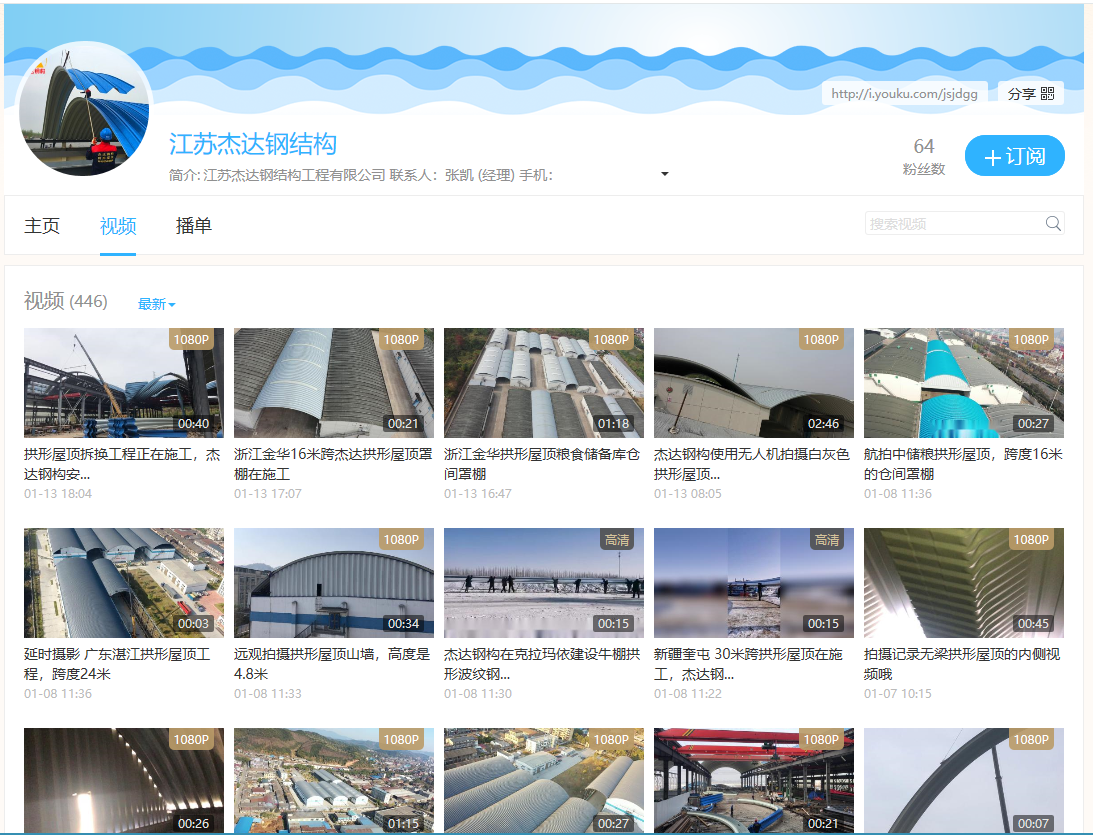Open title 拱形屋顶拆换工程正在施工
Screen dimensions: 1093x835
click(x=123, y=464)
